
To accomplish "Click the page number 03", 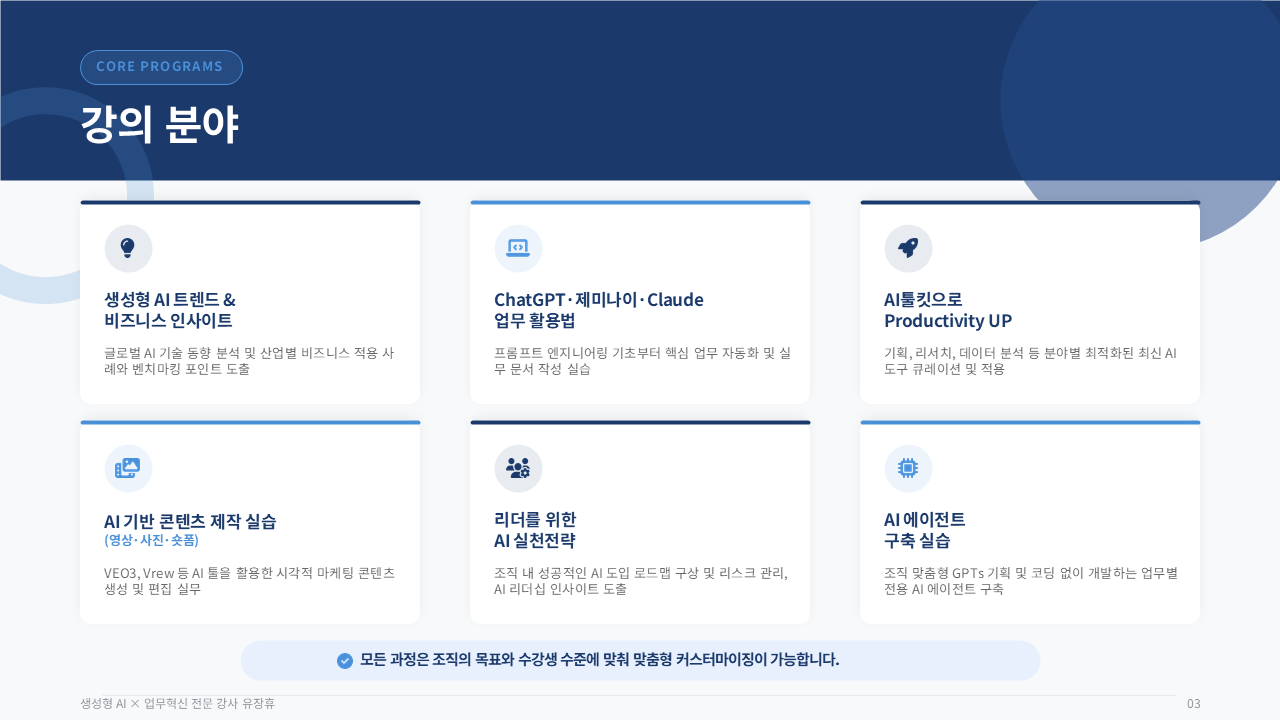I will pos(1193,704).
